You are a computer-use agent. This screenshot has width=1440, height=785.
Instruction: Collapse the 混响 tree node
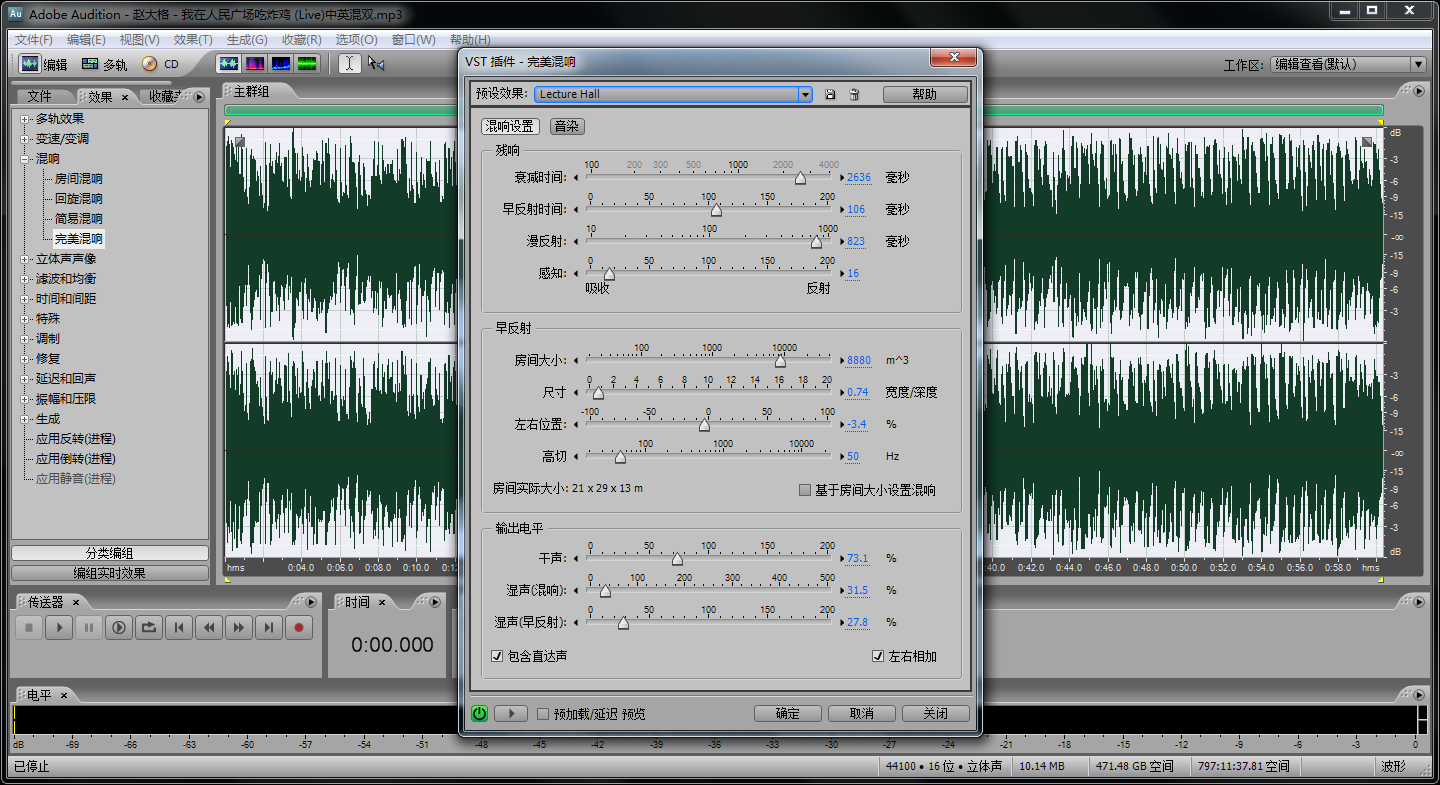tap(25, 159)
